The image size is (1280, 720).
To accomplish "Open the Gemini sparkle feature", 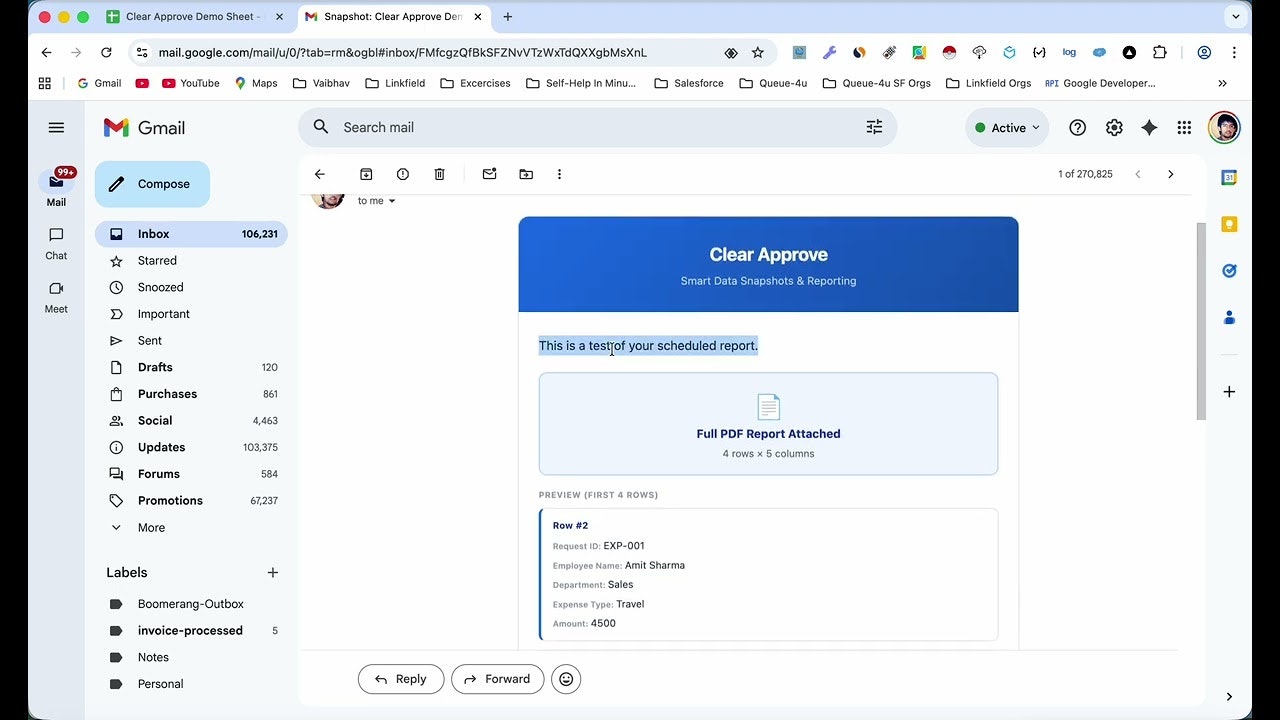I will point(1149,127).
